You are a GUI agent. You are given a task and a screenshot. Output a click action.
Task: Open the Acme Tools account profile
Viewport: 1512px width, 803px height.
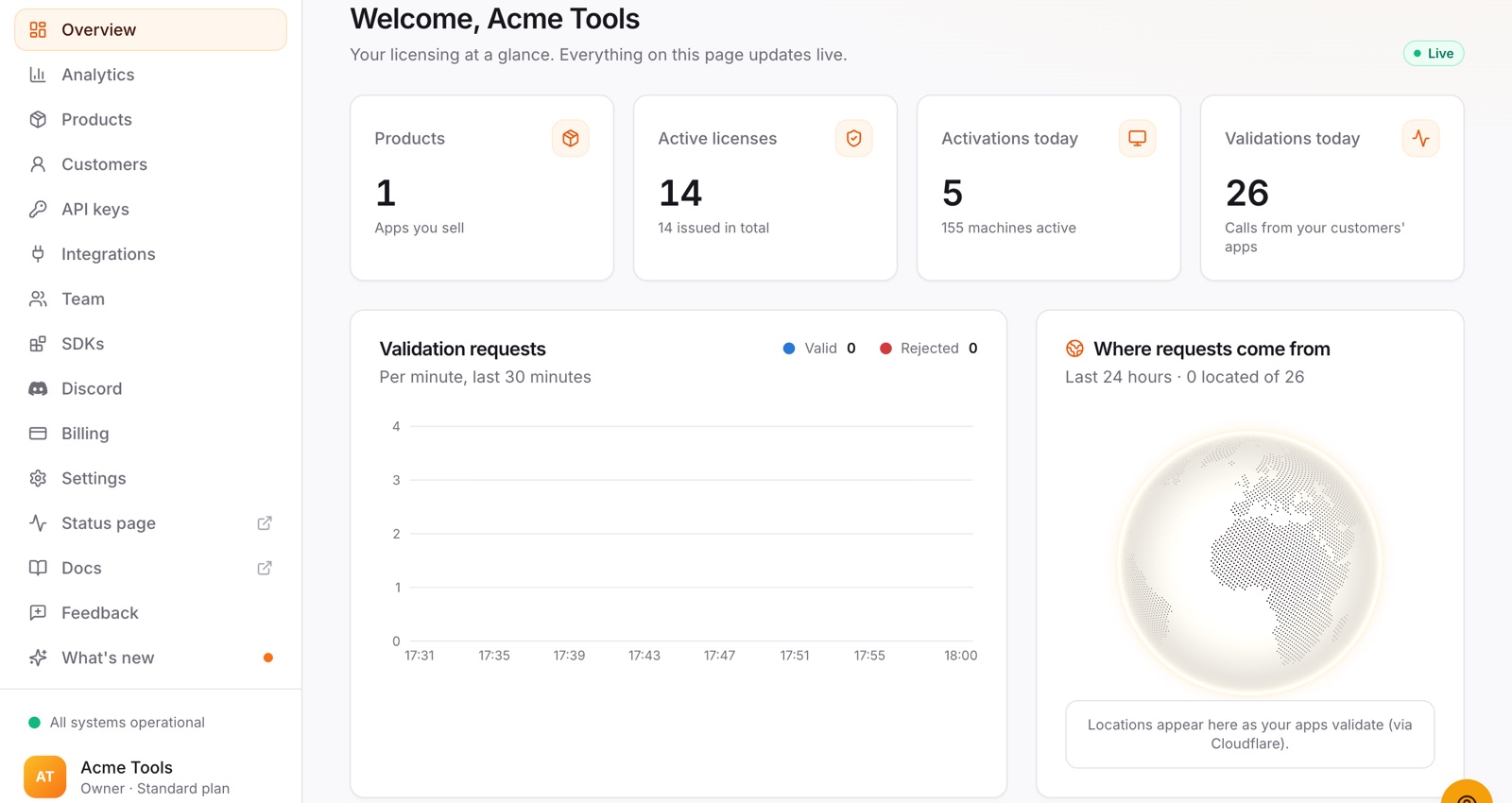pyautogui.click(x=150, y=777)
